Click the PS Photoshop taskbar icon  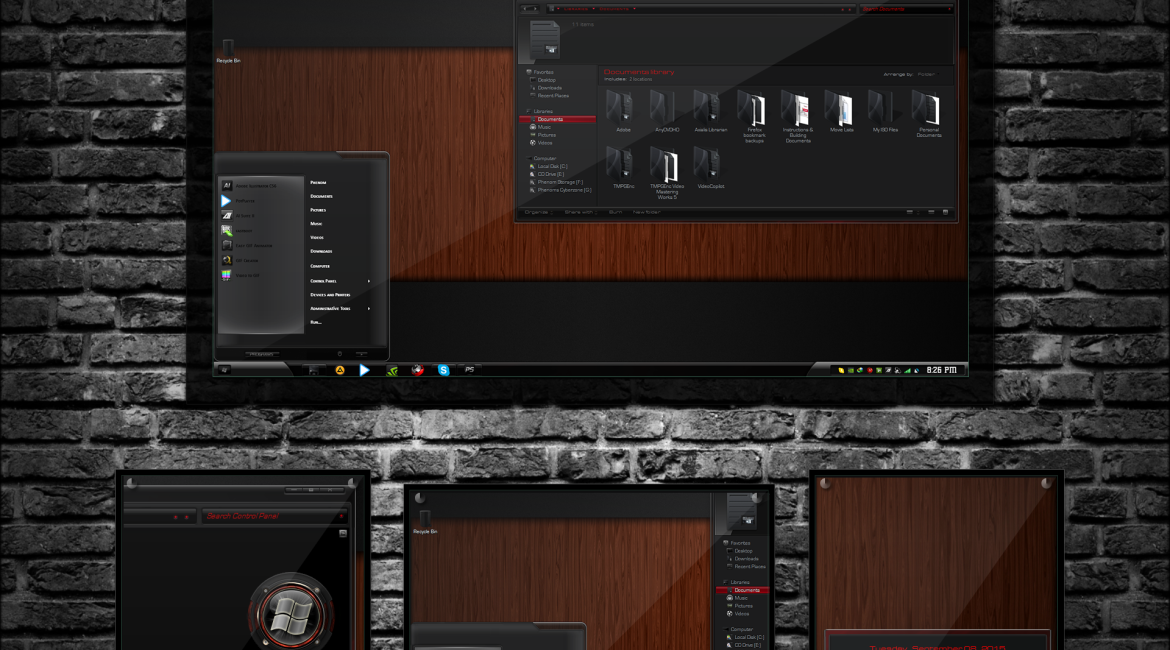point(469,370)
